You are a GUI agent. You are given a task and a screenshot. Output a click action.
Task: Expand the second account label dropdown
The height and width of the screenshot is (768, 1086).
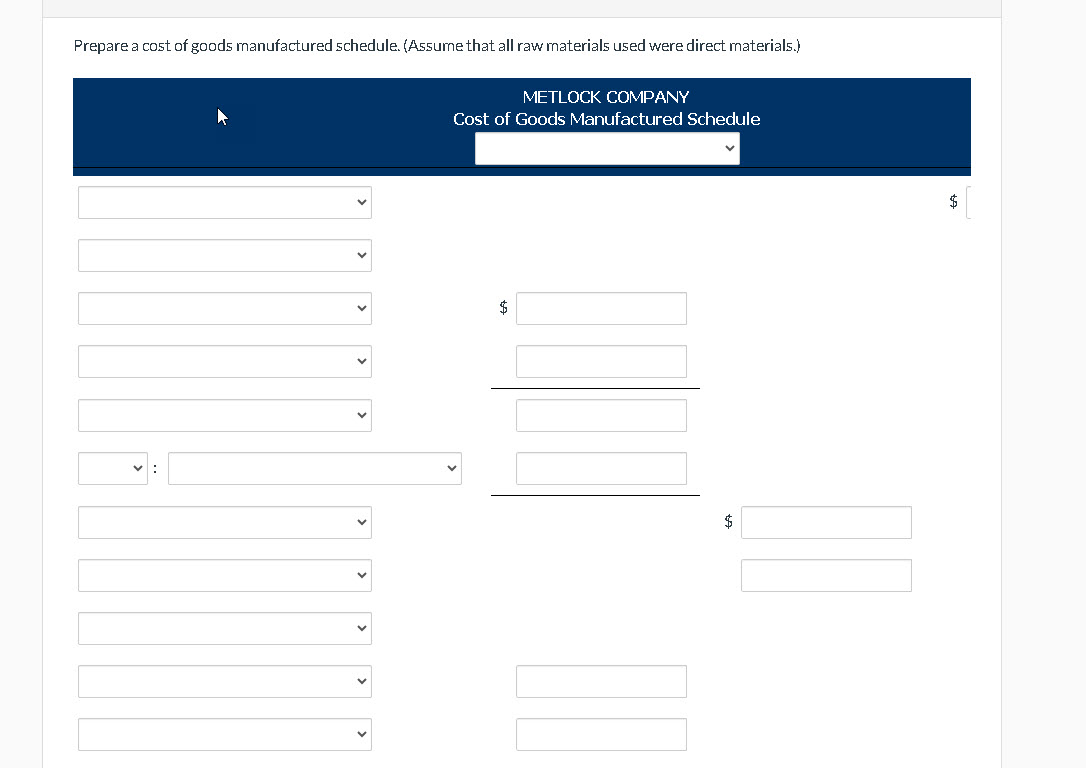(x=224, y=255)
